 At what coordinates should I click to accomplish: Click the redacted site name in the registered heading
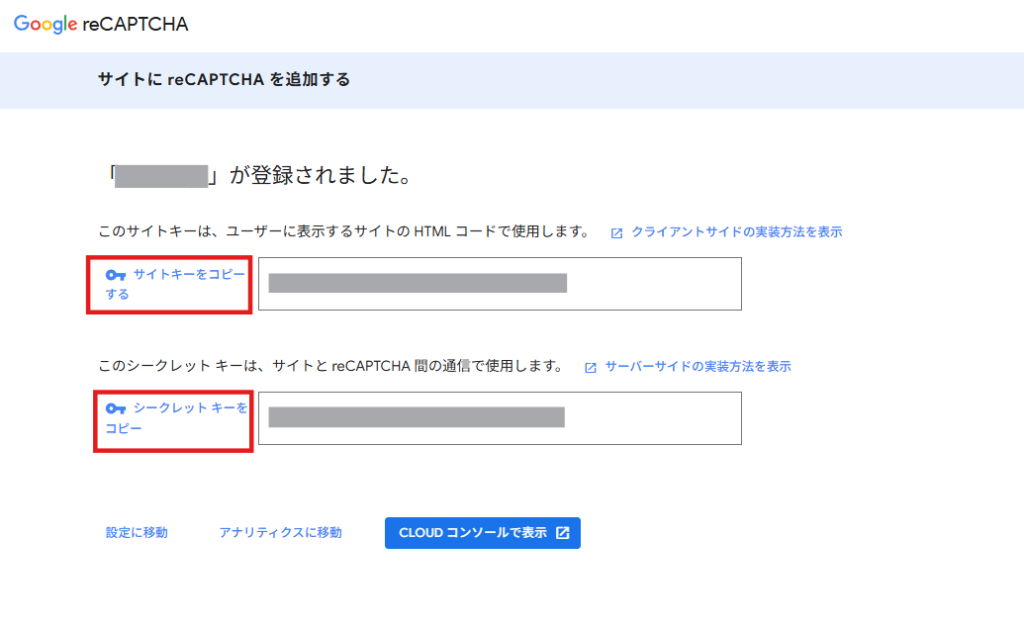(161, 176)
